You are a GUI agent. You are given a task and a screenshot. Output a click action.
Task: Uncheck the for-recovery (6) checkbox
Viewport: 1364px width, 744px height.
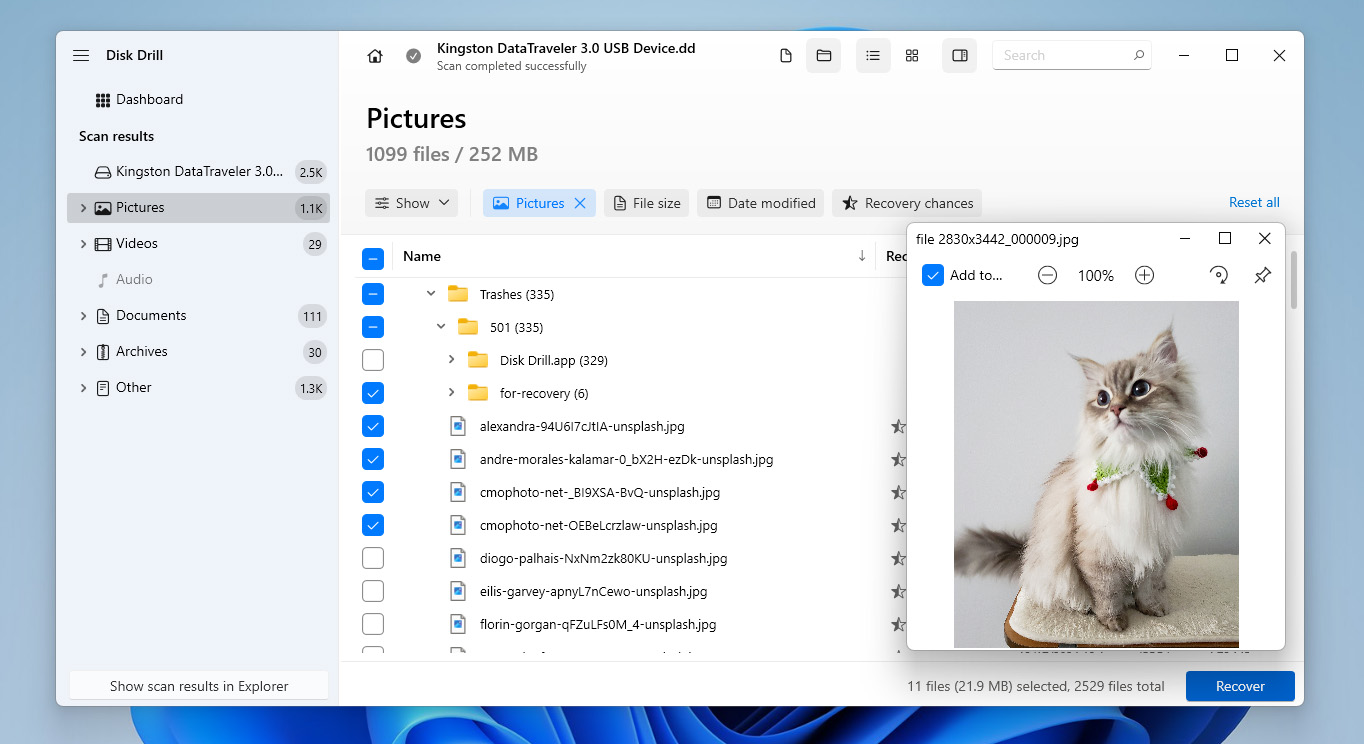click(x=373, y=393)
